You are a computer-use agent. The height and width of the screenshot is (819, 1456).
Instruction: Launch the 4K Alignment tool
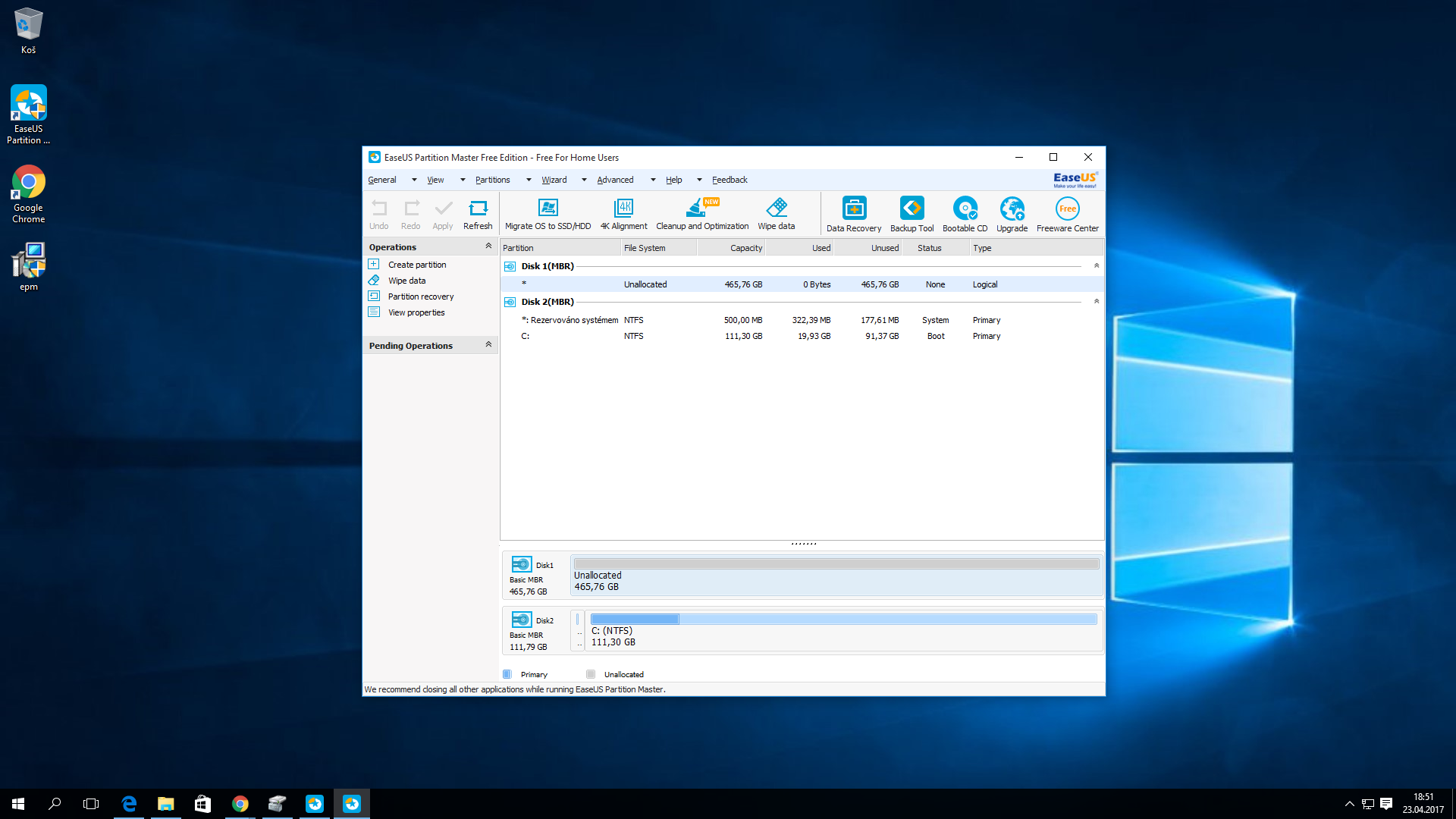tap(623, 215)
